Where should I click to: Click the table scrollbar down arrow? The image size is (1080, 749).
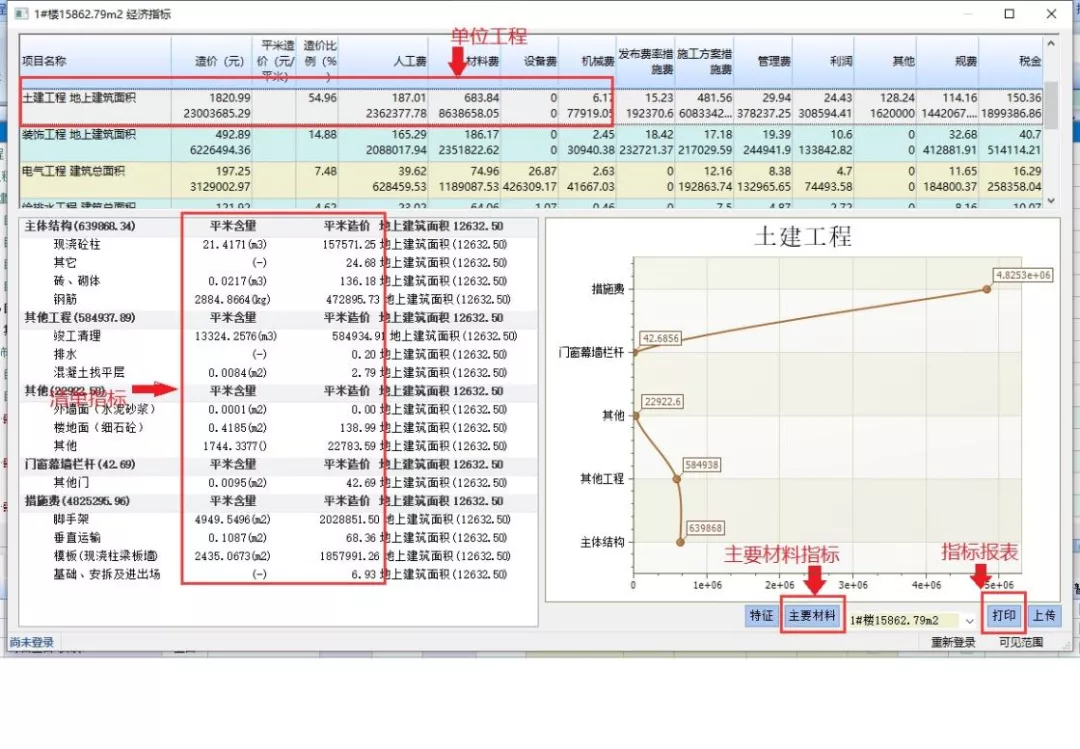coord(1051,200)
